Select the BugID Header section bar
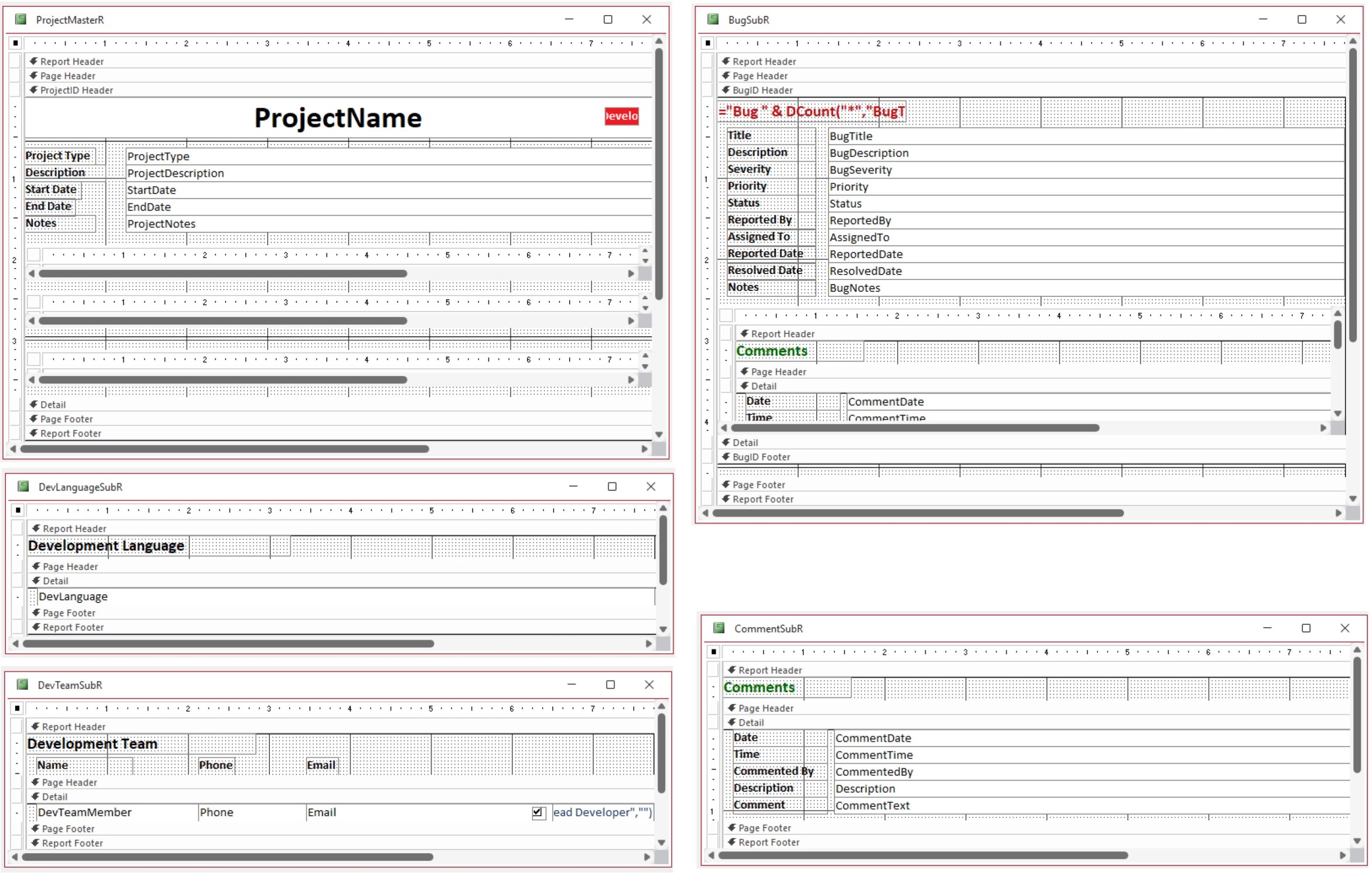This screenshot has height=876, width=1372. [1031, 90]
